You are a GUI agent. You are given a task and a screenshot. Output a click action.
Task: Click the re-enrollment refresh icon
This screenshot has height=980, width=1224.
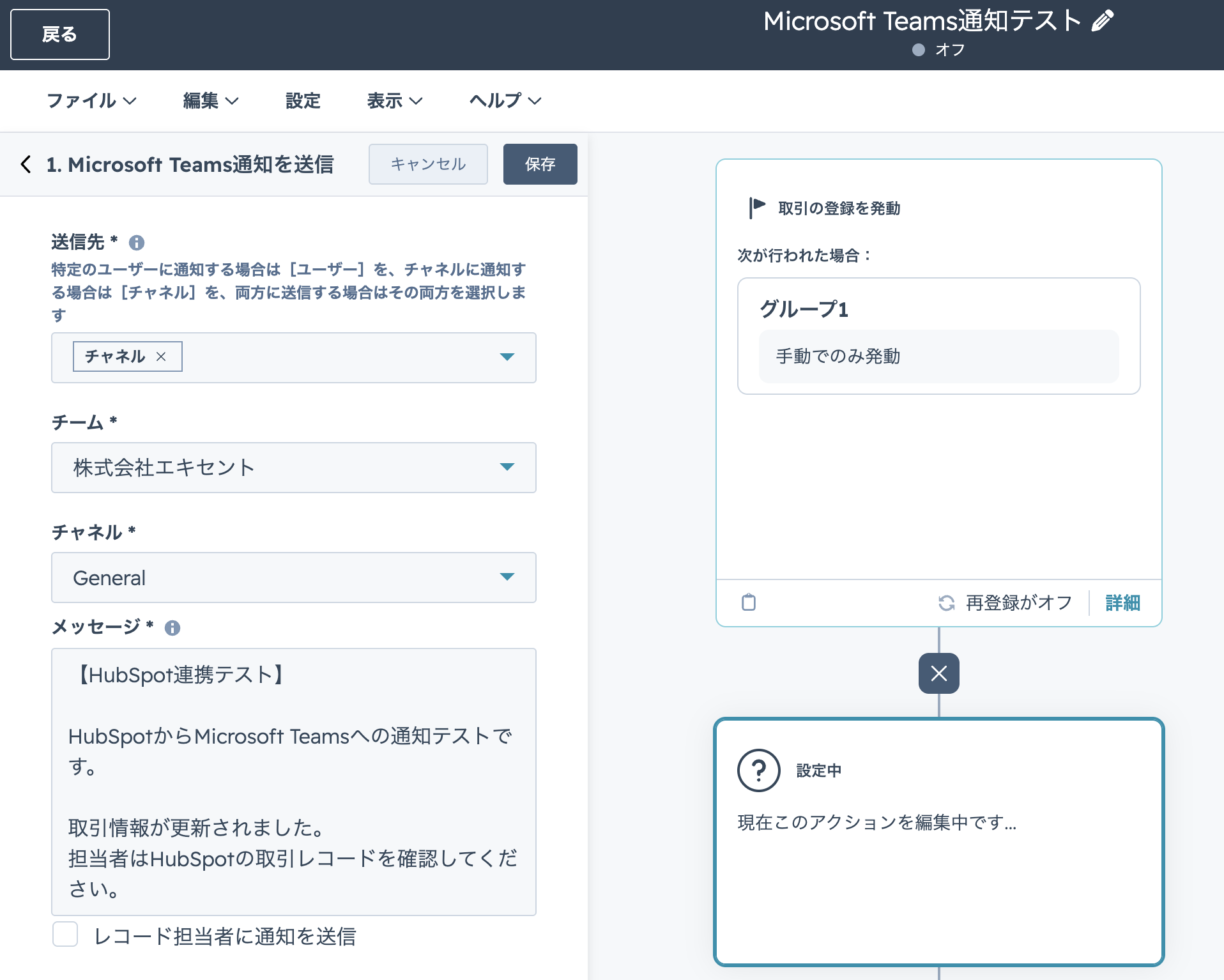pos(947,602)
